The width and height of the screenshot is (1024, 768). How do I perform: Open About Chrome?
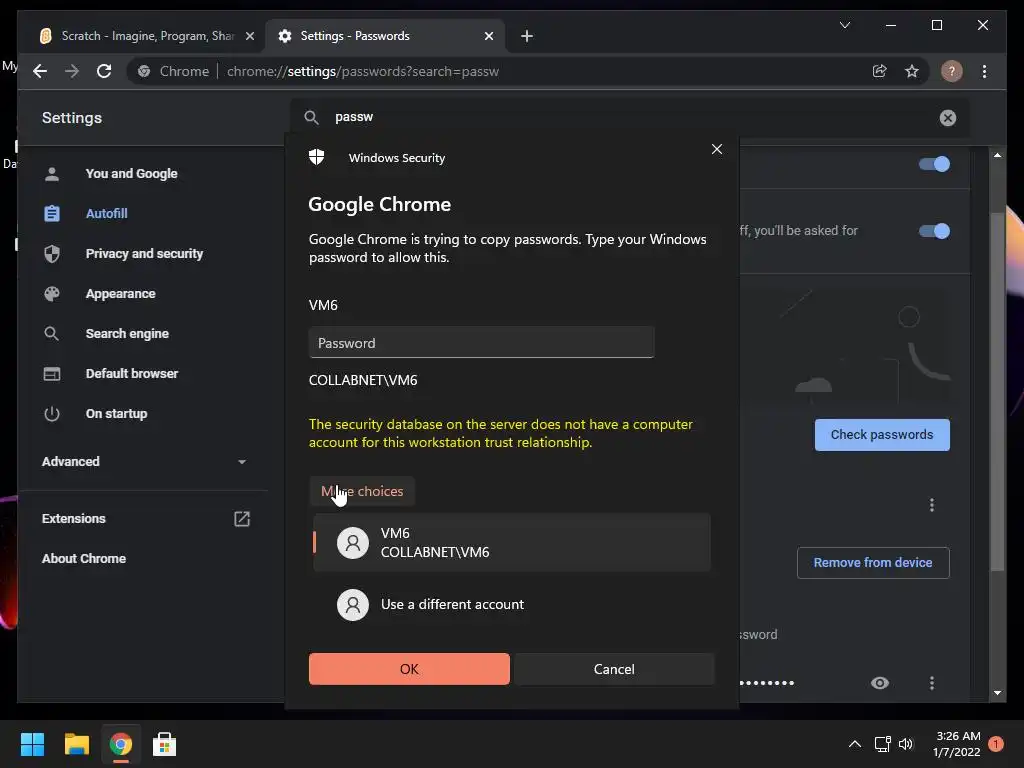click(84, 558)
